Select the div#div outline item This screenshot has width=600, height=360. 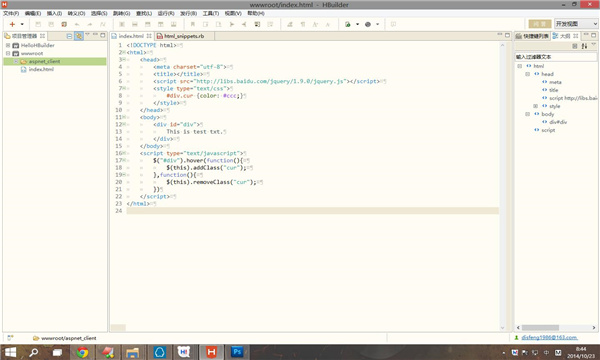[558, 122]
